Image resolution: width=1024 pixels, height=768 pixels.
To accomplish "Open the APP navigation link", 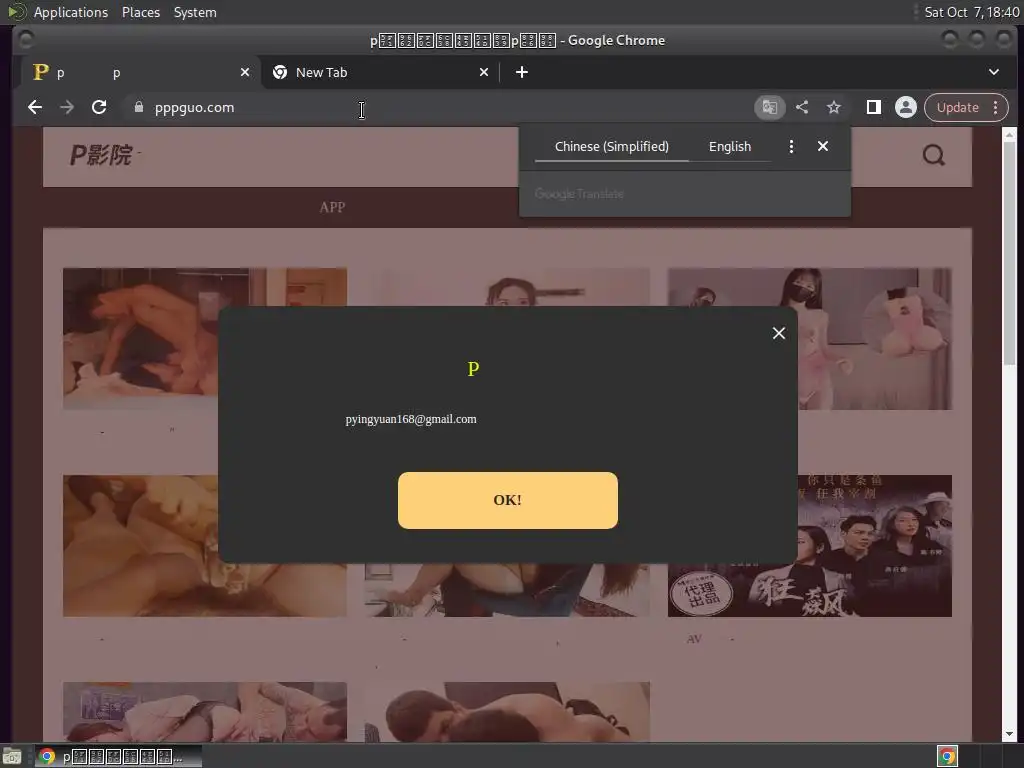I will click(x=332, y=208).
